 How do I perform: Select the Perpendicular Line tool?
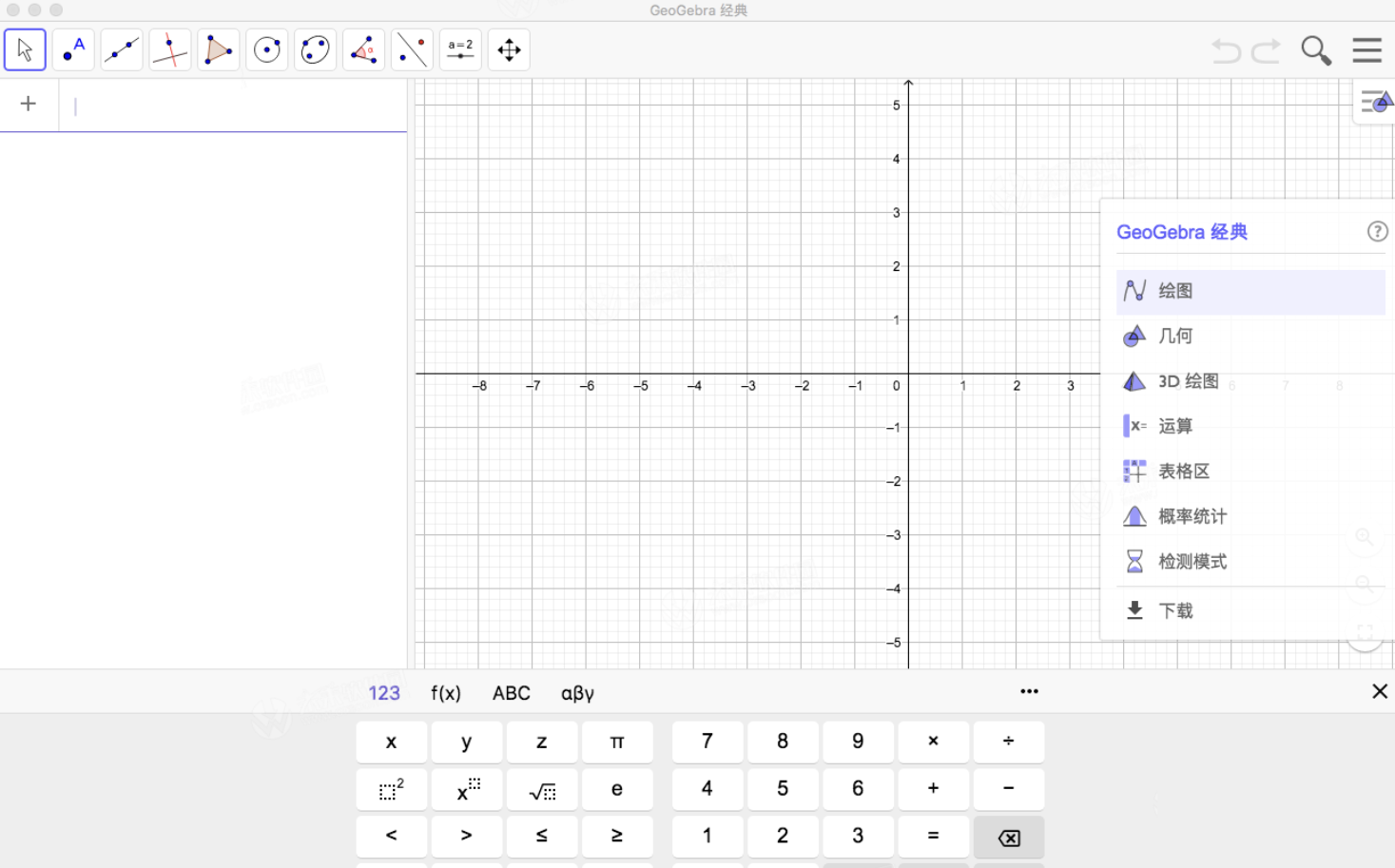pos(170,49)
